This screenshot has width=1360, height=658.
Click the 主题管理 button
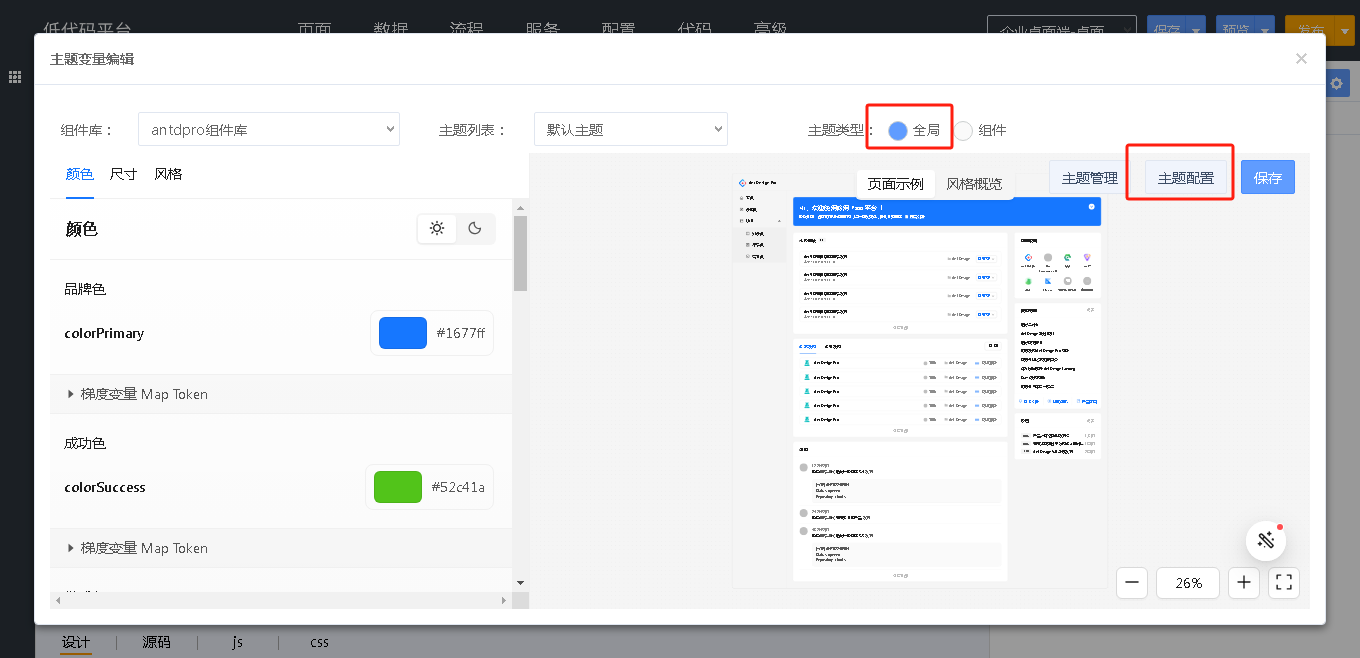pos(1089,178)
